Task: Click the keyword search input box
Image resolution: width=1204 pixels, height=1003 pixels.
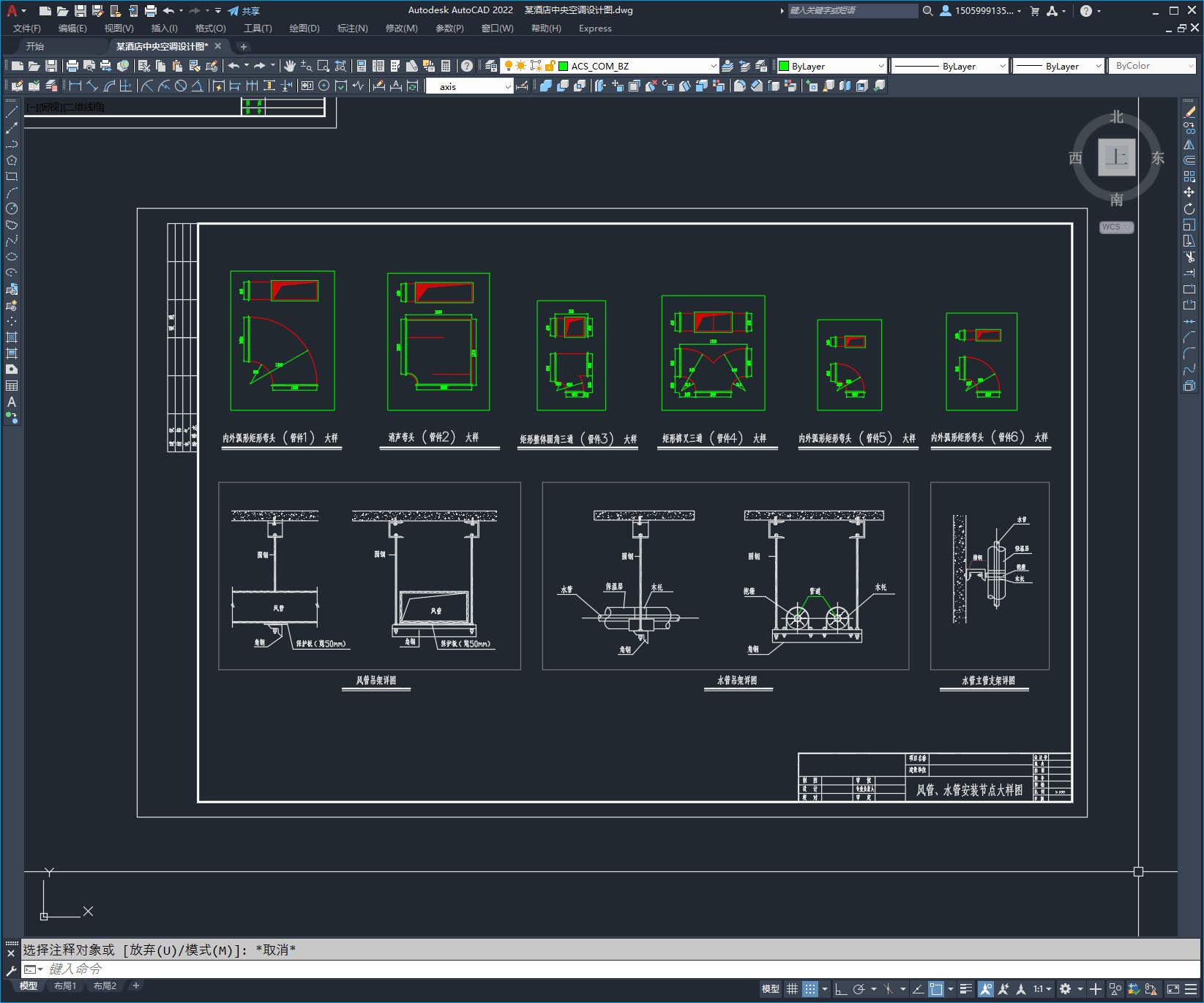Action: point(853,11)
